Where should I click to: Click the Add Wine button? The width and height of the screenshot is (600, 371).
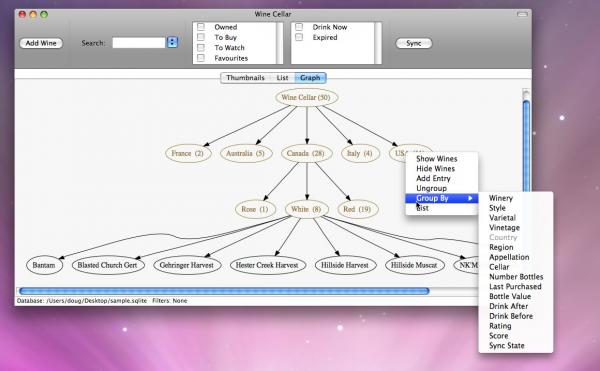[41, 43]
